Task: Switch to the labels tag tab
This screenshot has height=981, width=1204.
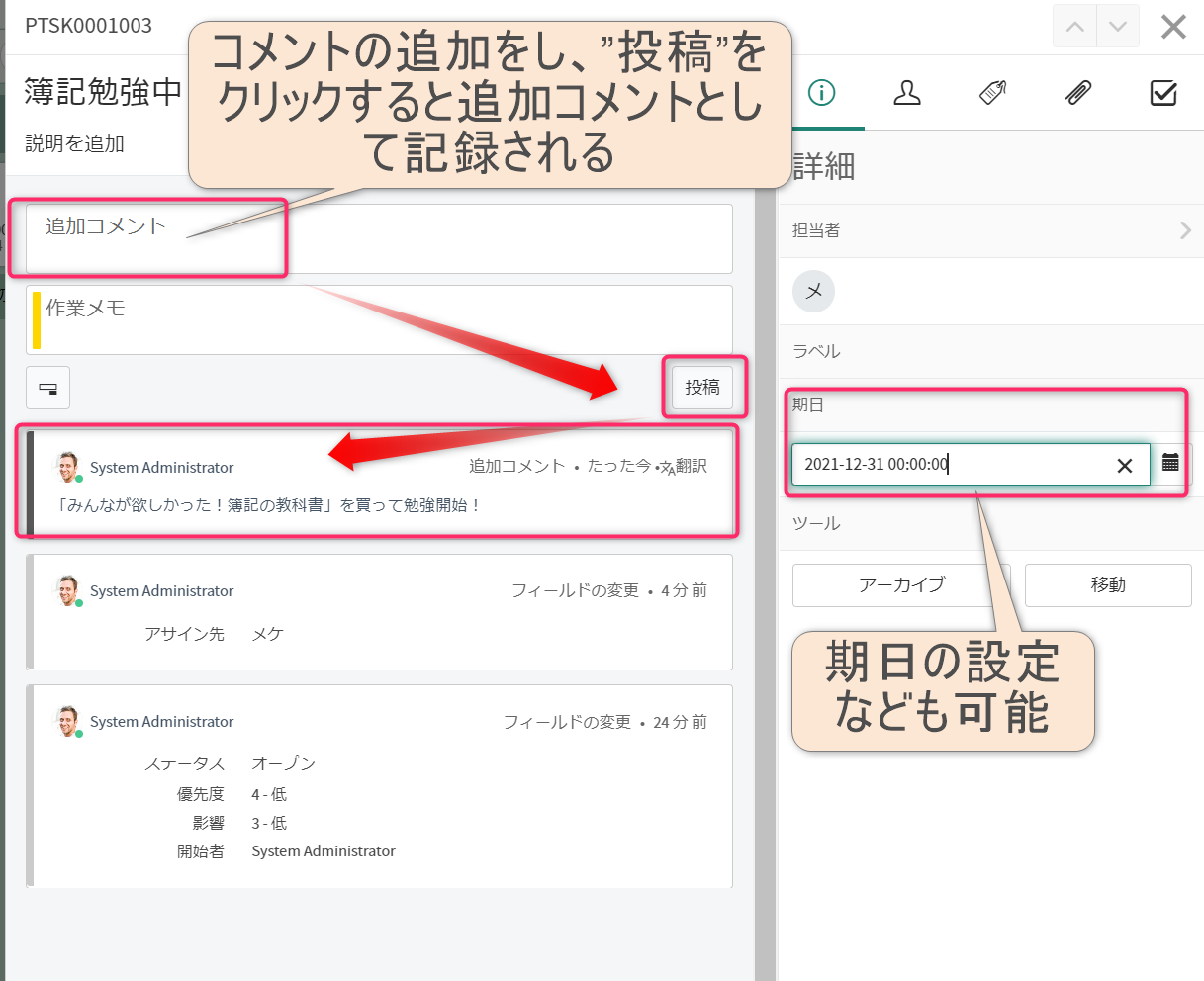Action: click(991, 94)
